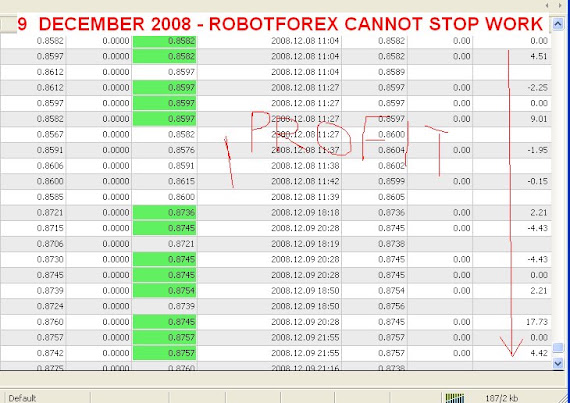Select the profit cell -1.95
The width and height of the screenshot is (570, 403).
point(537,150)
